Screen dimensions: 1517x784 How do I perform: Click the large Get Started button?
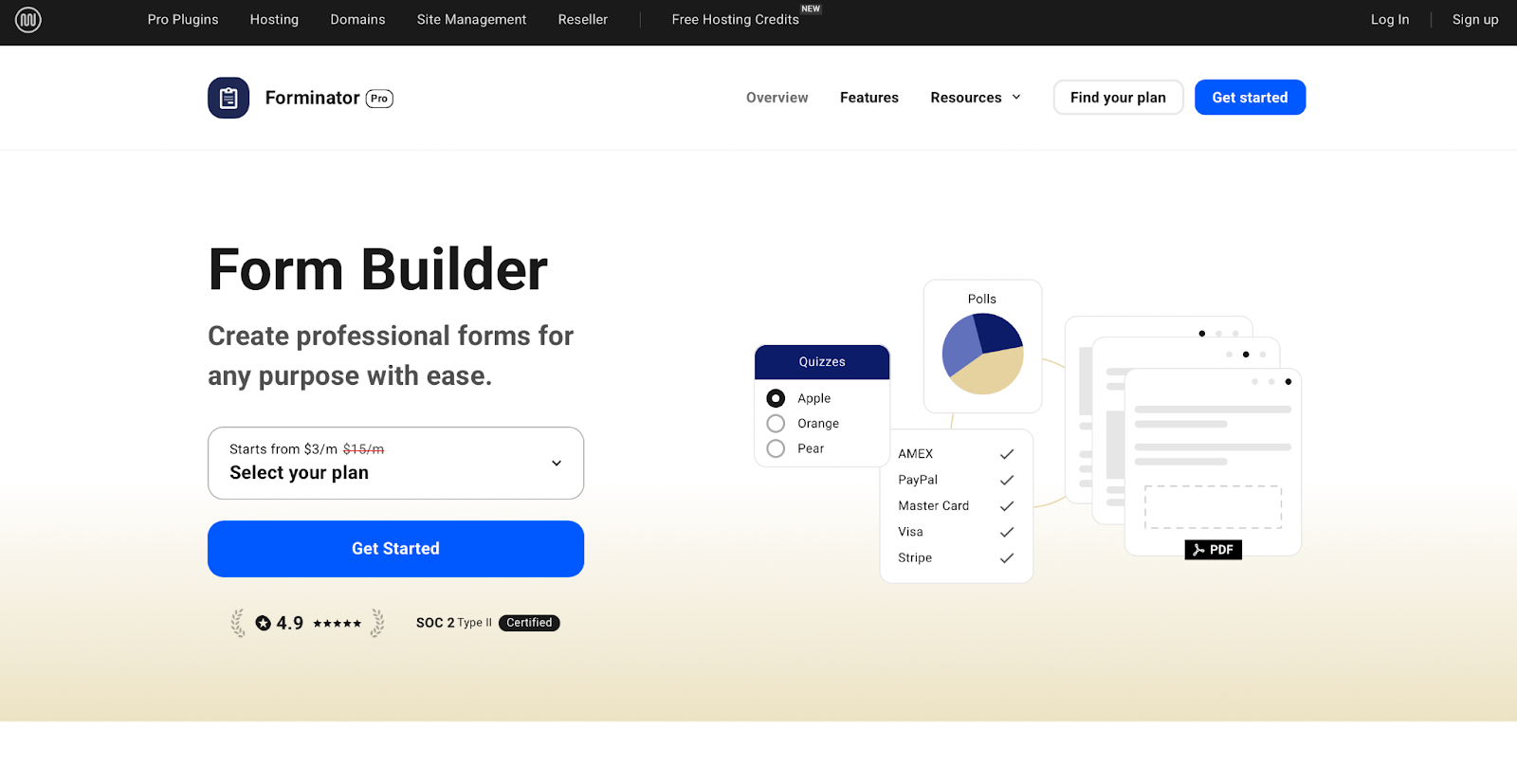coord(395,549)
